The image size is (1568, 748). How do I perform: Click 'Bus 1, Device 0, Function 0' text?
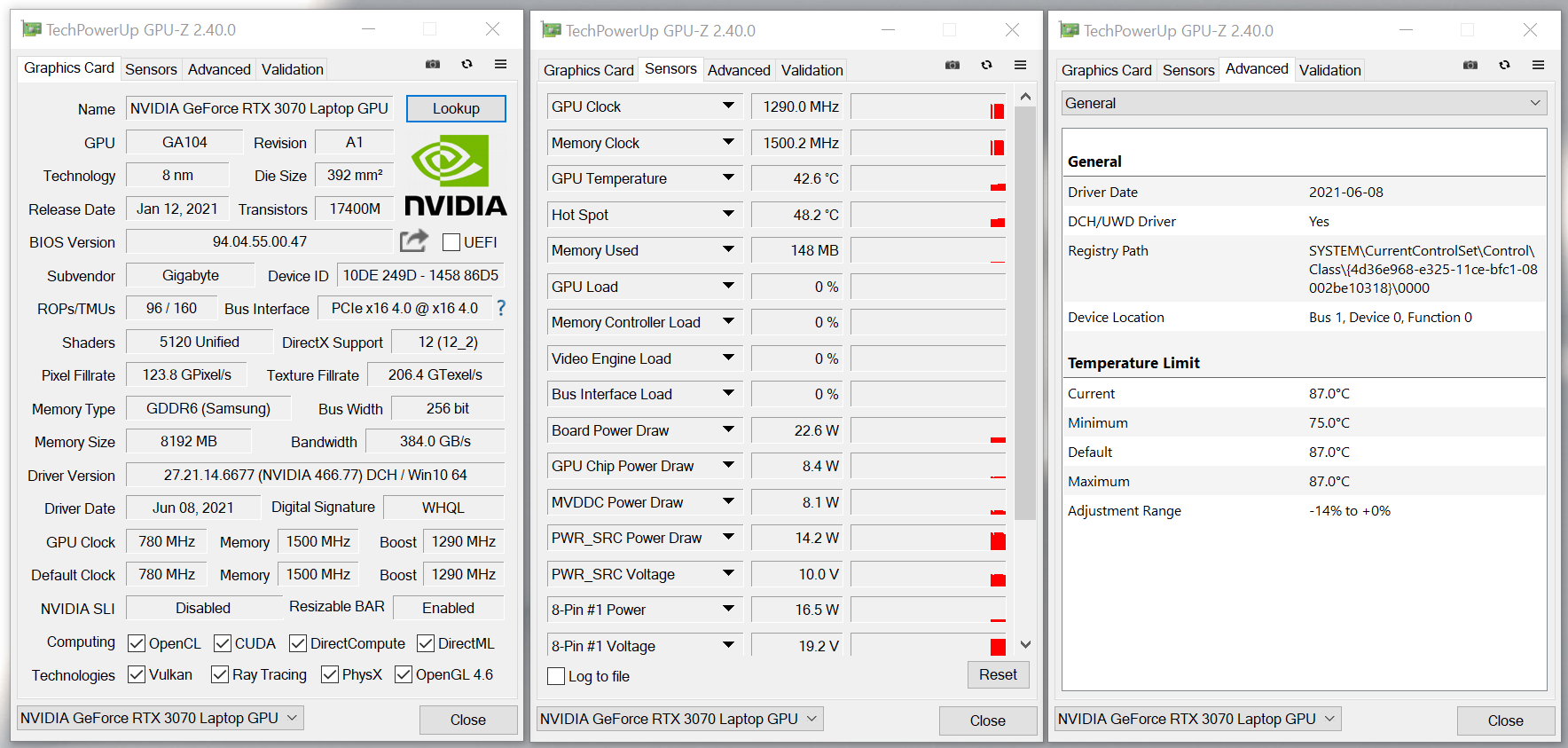[x=1391, y=318]
